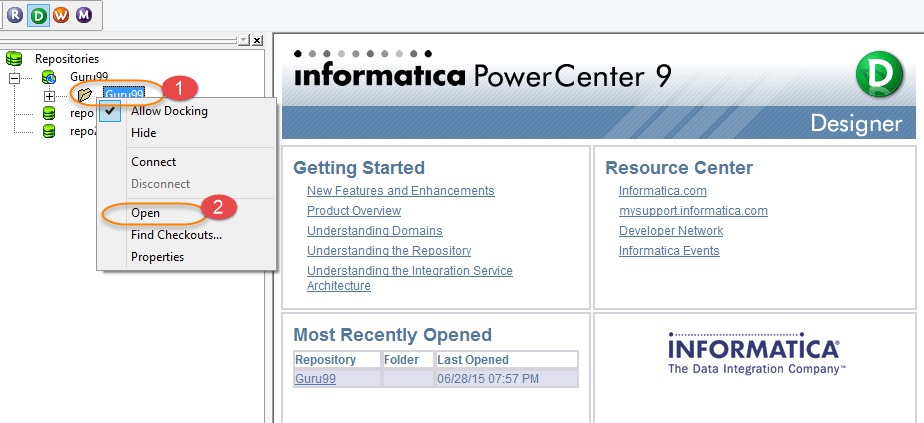Screen dimensions: 924x423
Task: Launch Workflow Monitor via M icon
Action: tap(84, 16)
